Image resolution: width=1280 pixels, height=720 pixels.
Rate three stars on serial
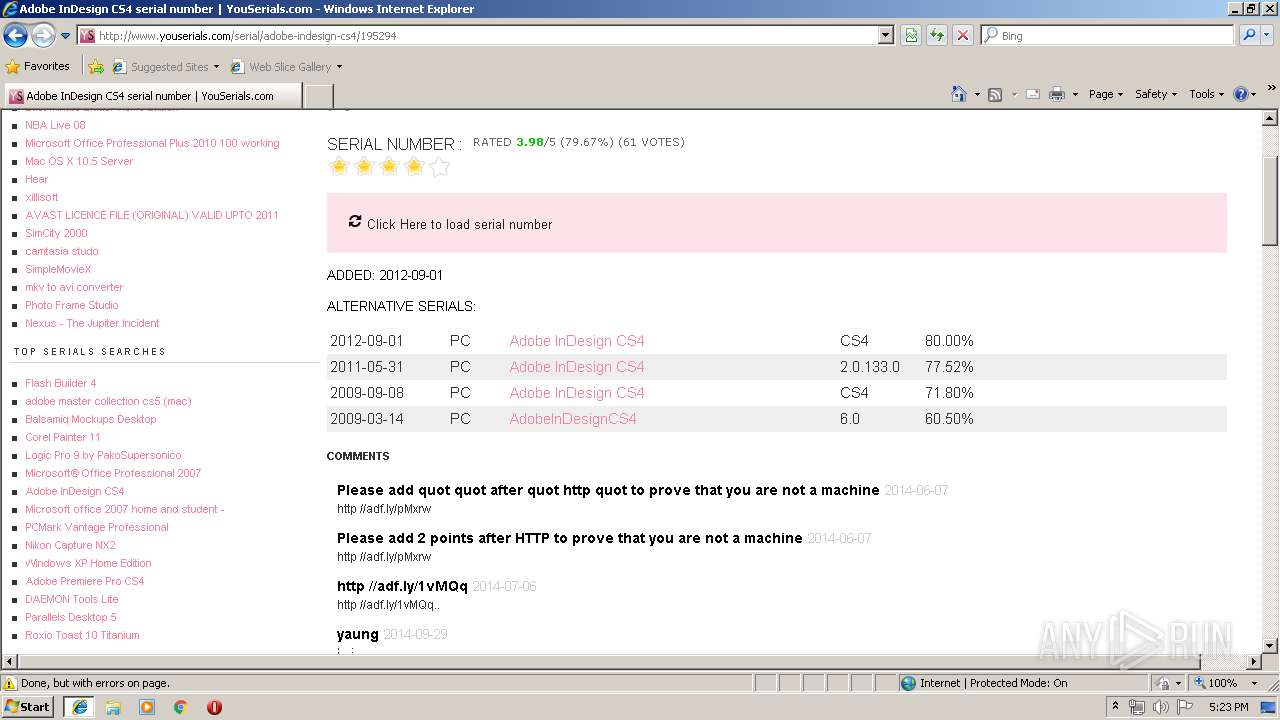coord(389,166)
